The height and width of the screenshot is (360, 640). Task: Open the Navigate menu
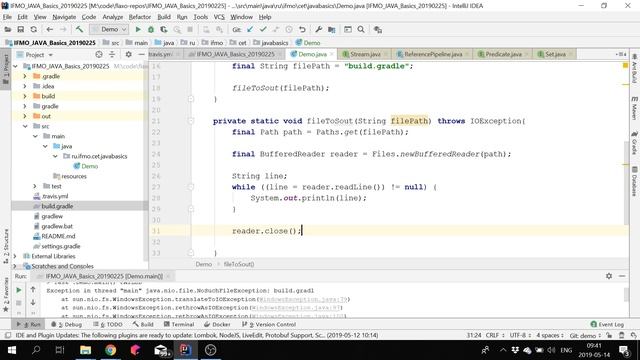[64, 17]
